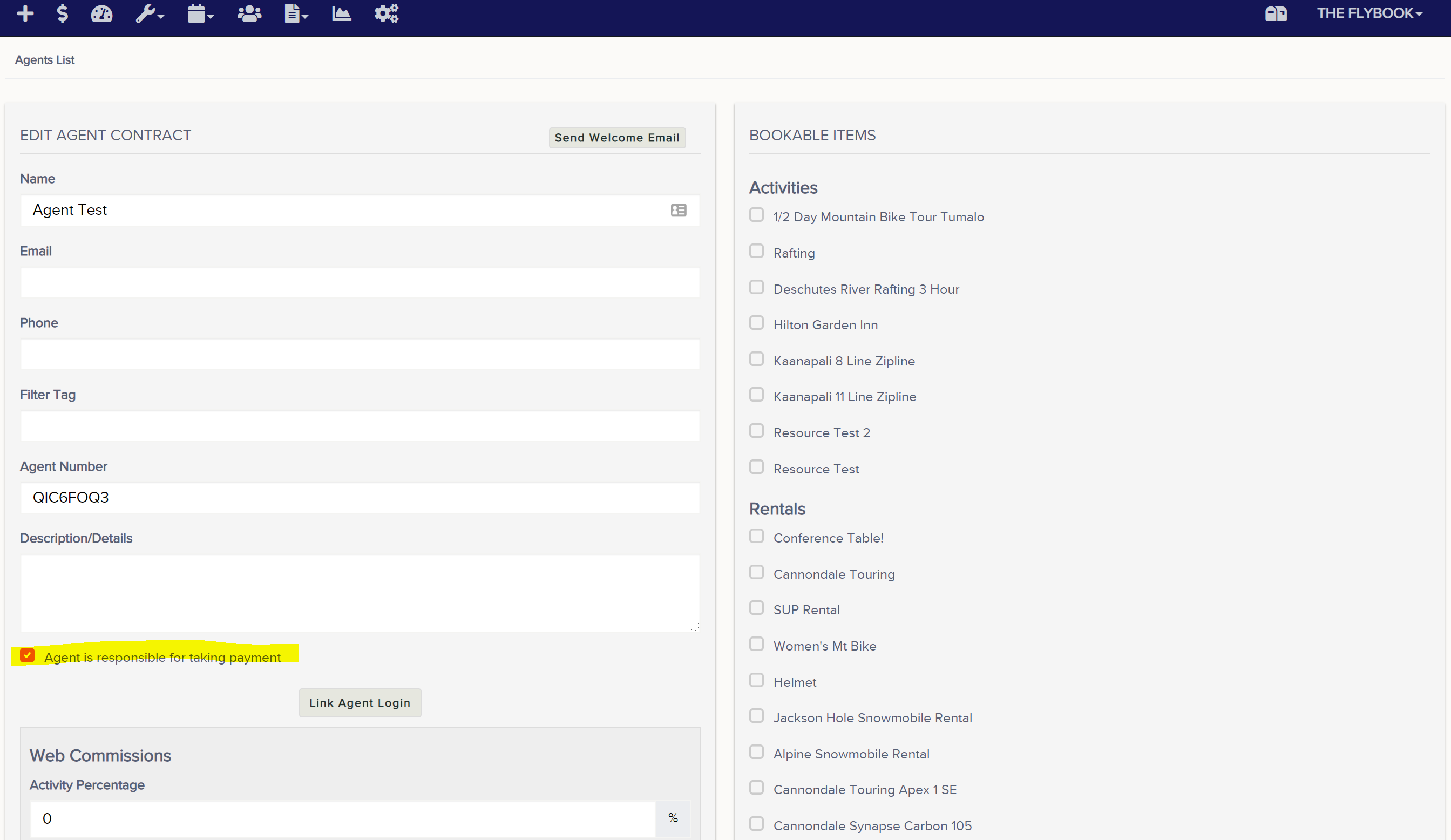Screen dimensions: 1451x840
Task: Check Jackson Hole Snowmobile Rental
Action: [x=757, y=716]
